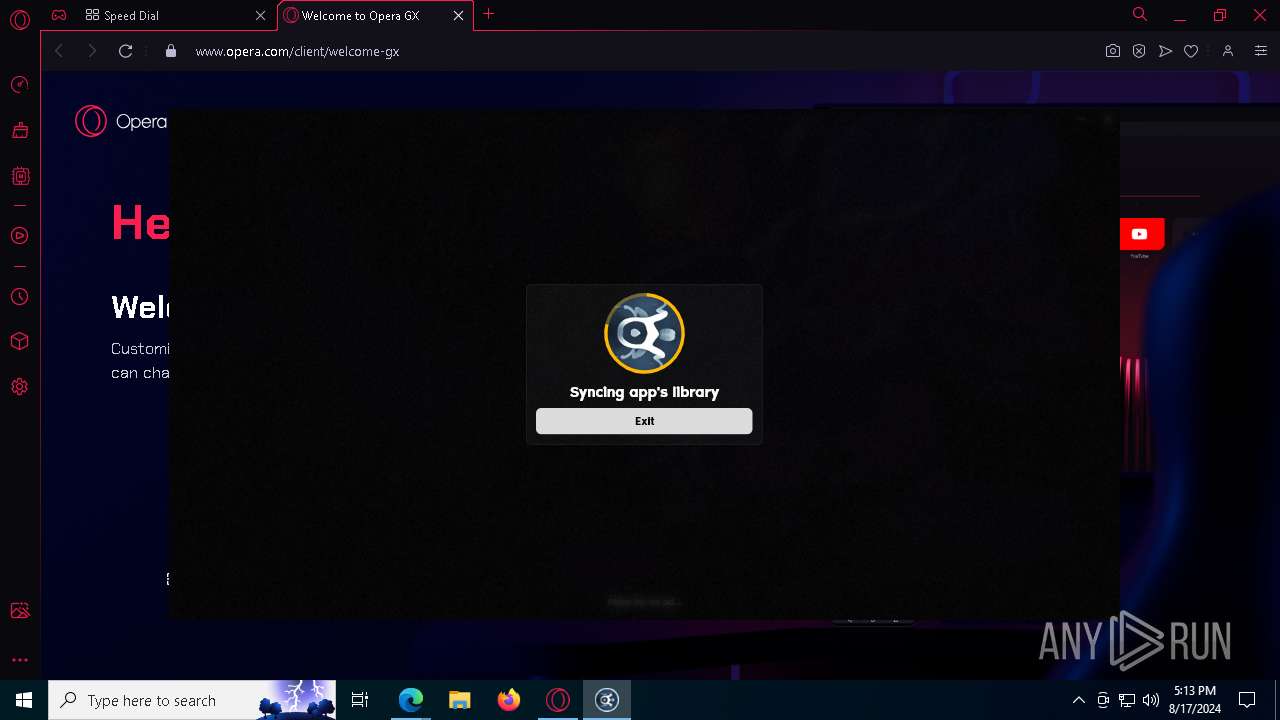Open Extensions cube in sidebar
This screenshot has height=720, width=1280.
[19, 341]
